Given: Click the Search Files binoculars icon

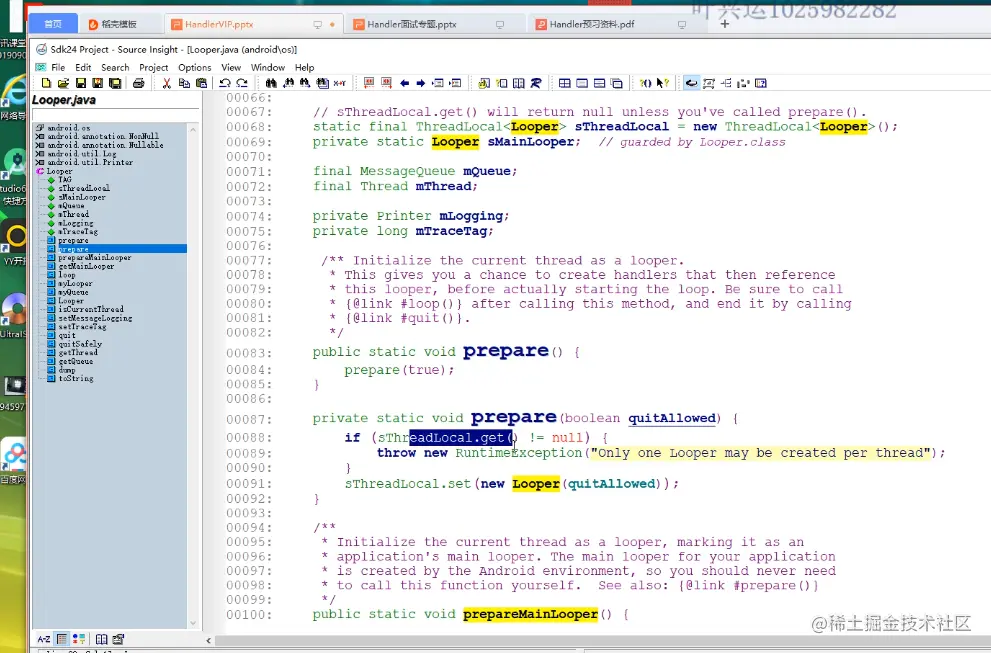Looking at the screenshot, I should [322, 83].
